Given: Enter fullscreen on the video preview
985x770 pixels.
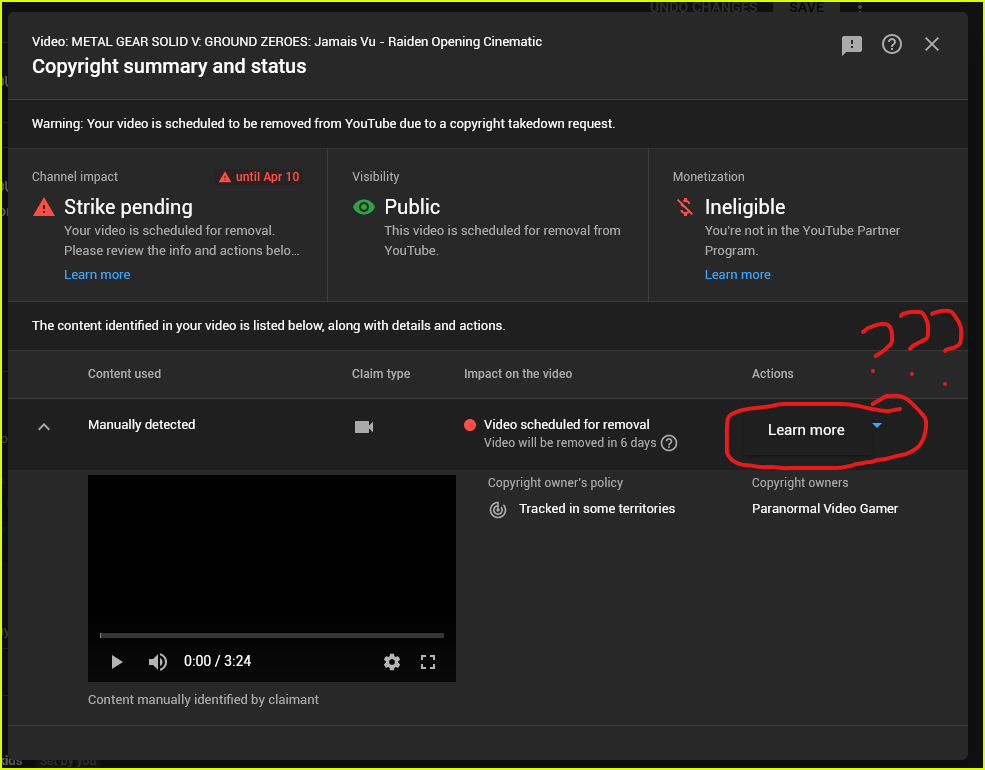Looking at the screenshot, I should coord(428,661).
